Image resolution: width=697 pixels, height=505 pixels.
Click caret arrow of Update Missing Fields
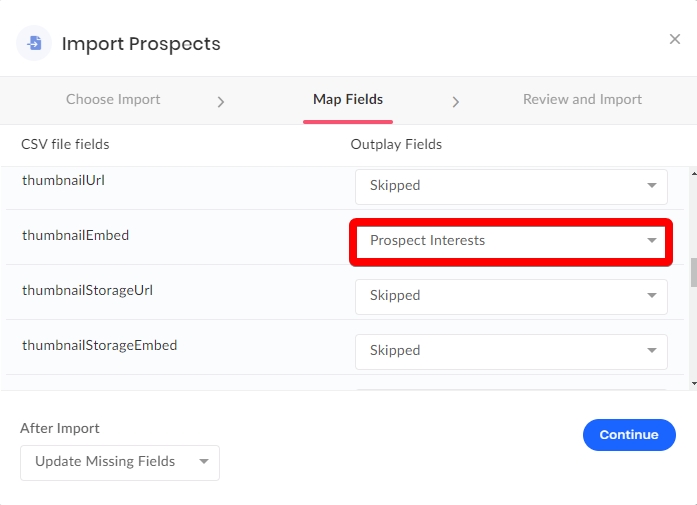[203, 462]
